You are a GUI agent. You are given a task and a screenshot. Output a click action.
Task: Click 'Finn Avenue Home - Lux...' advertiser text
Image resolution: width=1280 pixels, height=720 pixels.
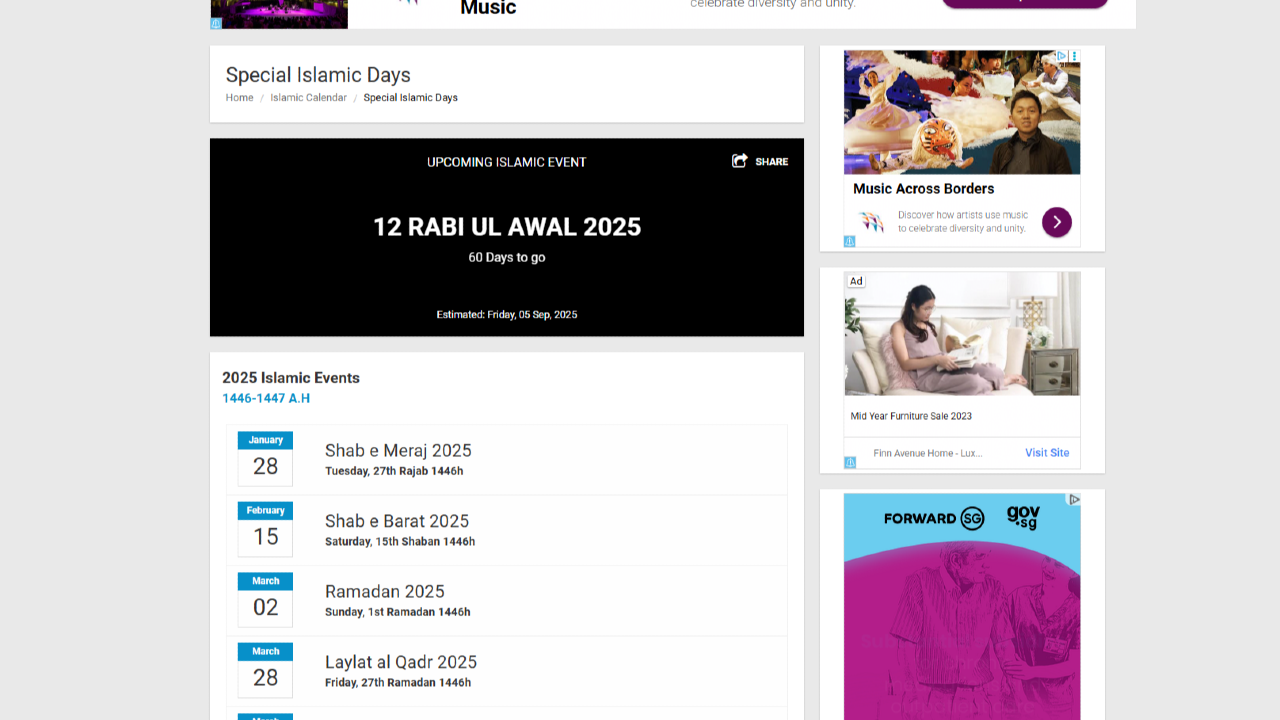point(928,453)
